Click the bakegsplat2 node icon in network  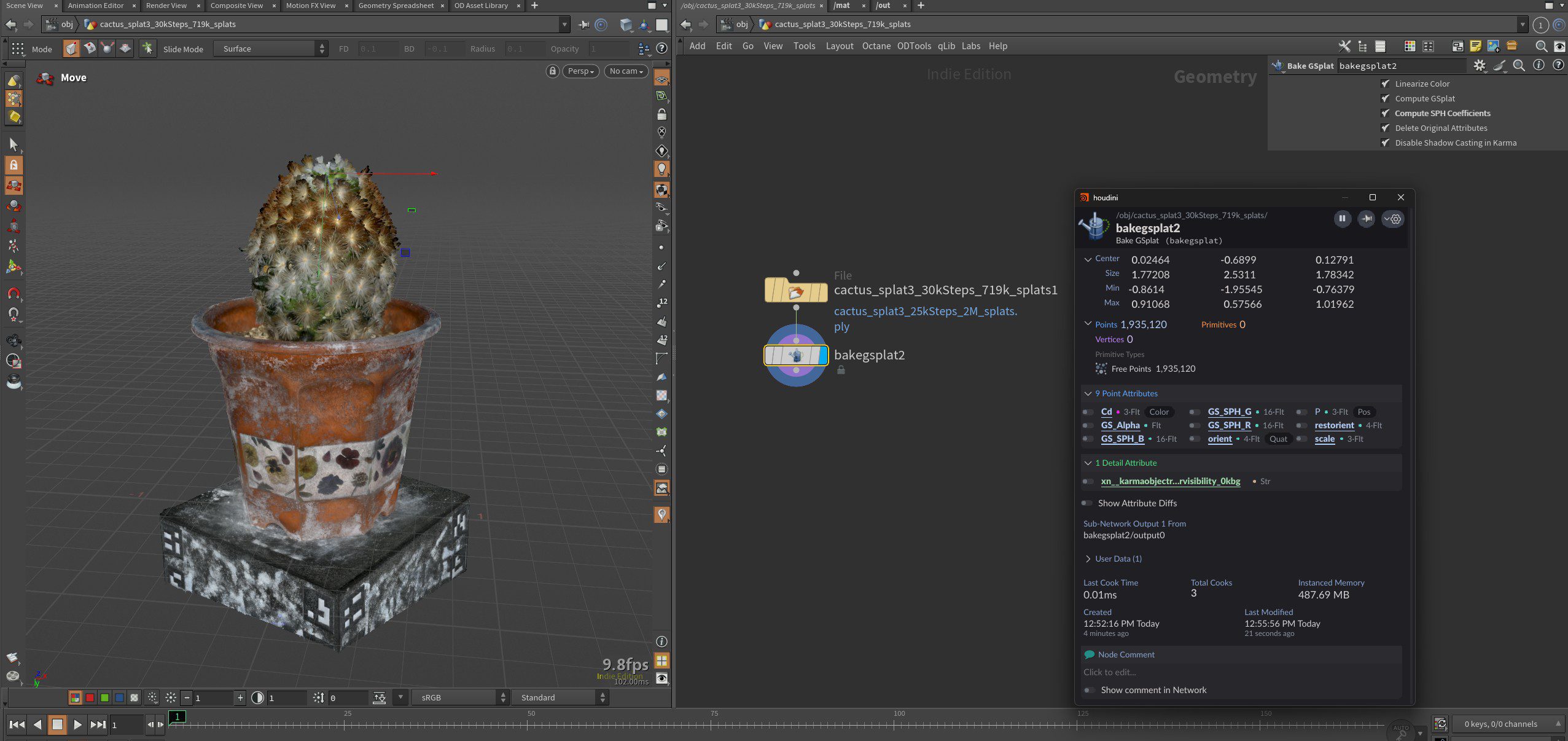point(795,355)
